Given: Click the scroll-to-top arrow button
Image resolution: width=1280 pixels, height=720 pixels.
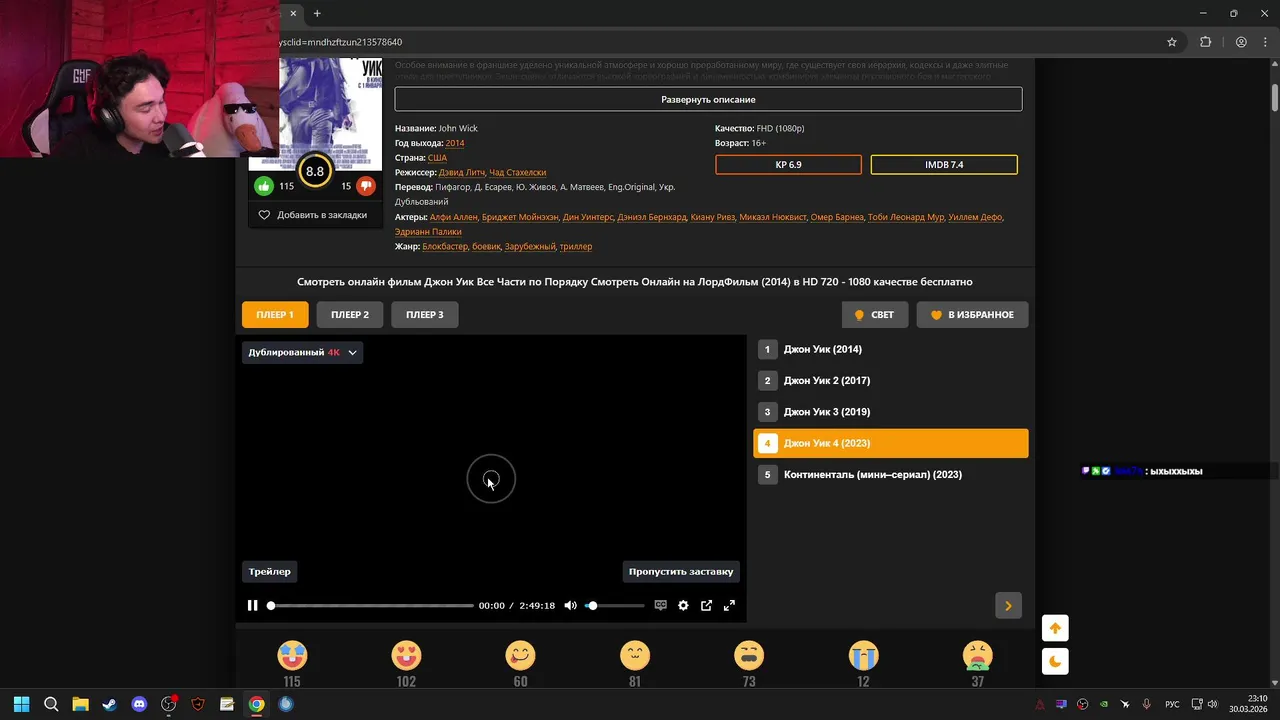Looking at the screenshot, I should (x=1055, y=628).
